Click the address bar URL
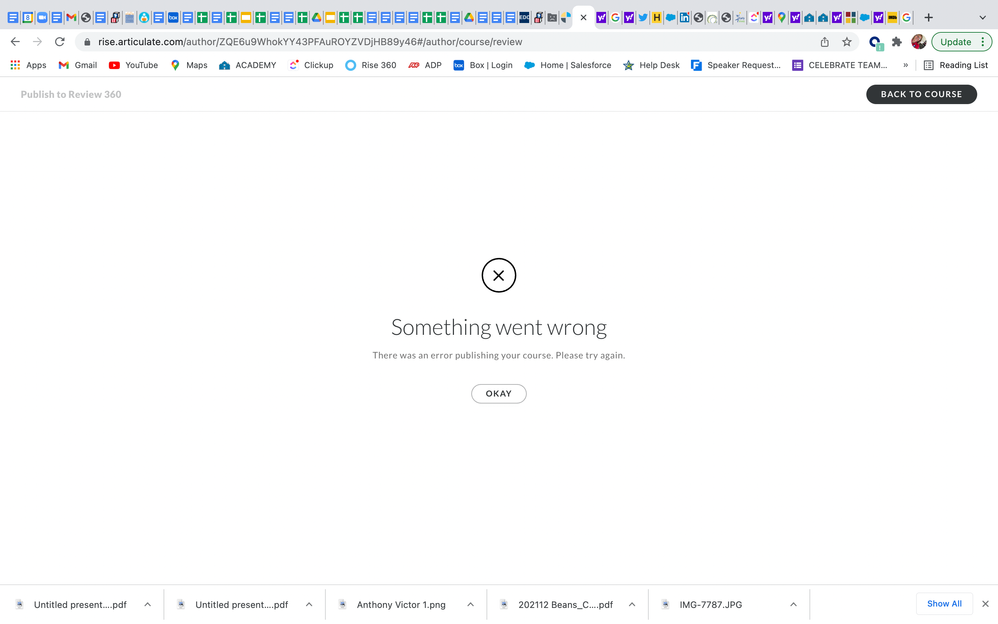The image size is (998, 624). (310, 42)
